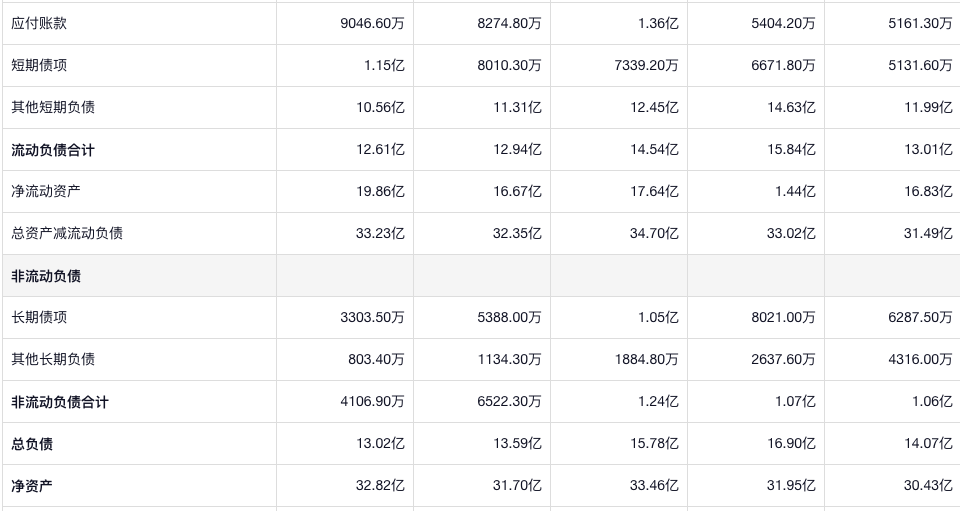Click the 应付账款 row label
Viewport: 960px width, 511px height.
pyautogui.click(x=39, y=23)
